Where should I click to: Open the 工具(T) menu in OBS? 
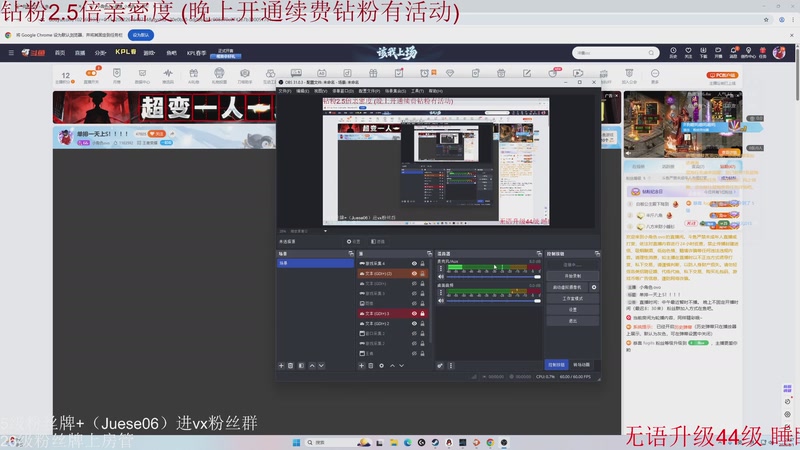point(417,91)
